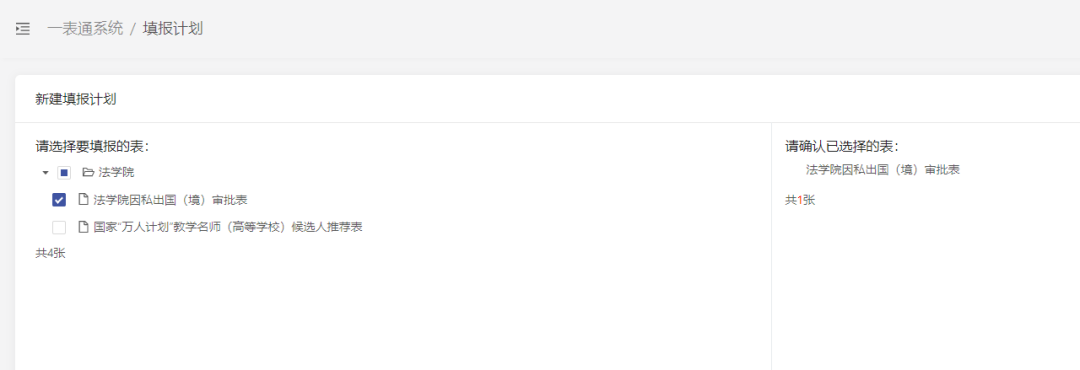Image resolution: width=1080 pixels, height=370 pixels.
Task: Toggle the 法学院 parent checkbox
Action: click(x=64, y=172)
